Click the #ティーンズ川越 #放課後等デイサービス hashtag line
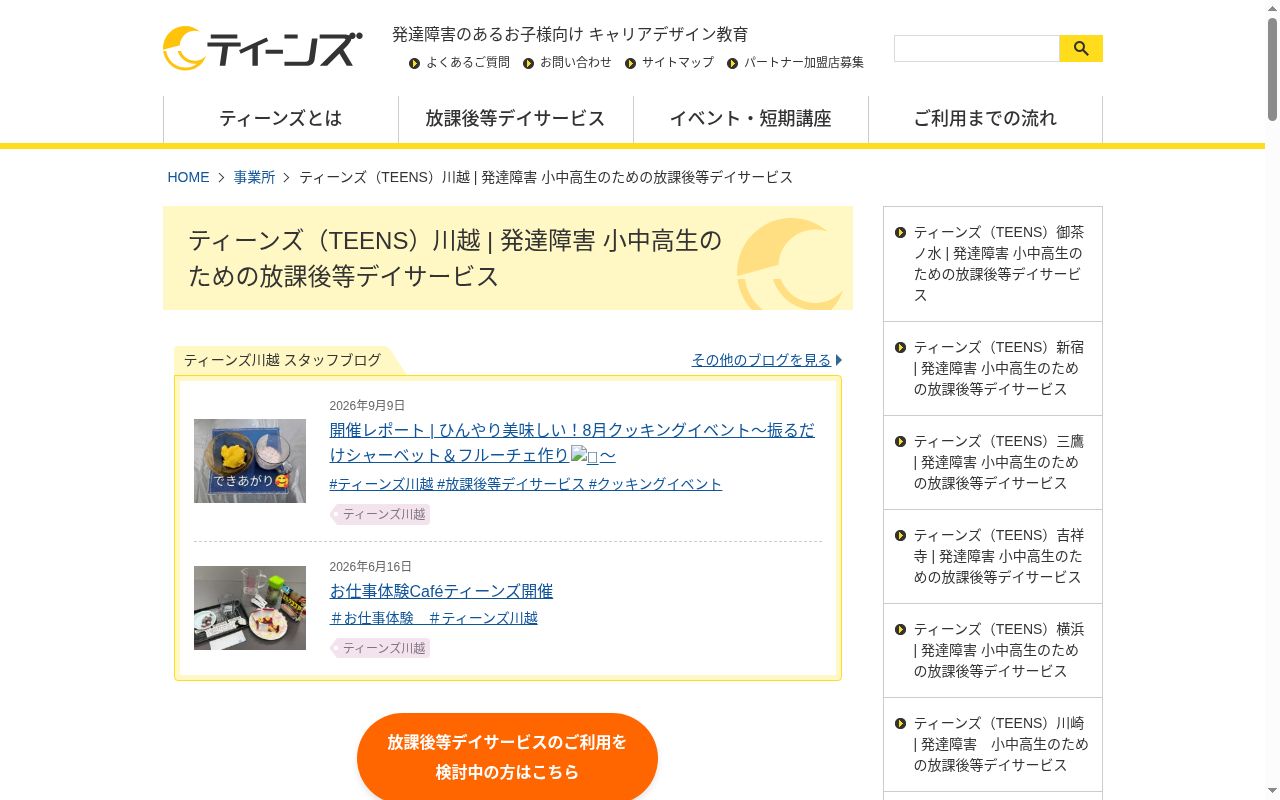The width and height of the screenshot is (1280, 800). click(x=526, y=484)
